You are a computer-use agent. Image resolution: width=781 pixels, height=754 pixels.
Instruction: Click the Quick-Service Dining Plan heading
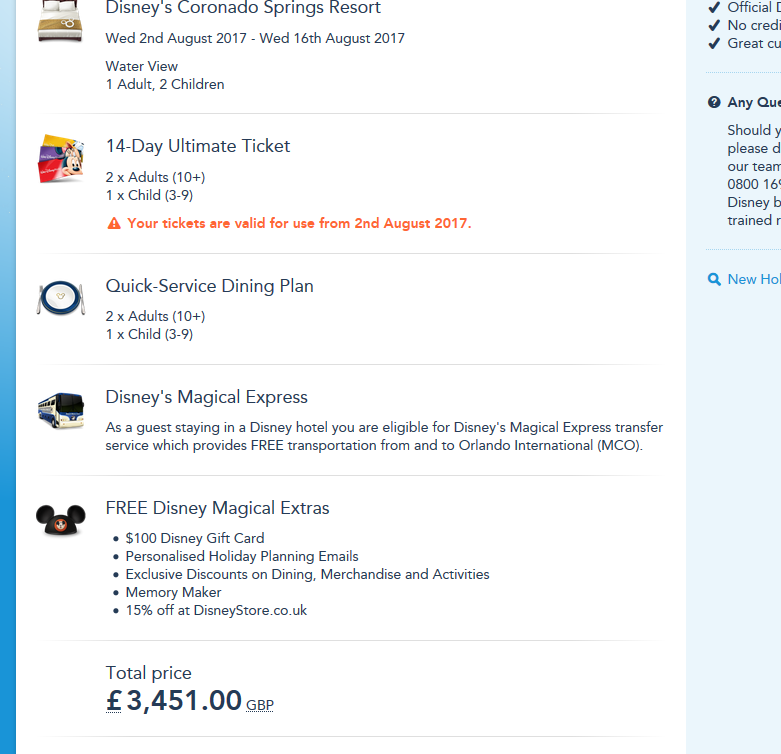[x=210, y=286]
